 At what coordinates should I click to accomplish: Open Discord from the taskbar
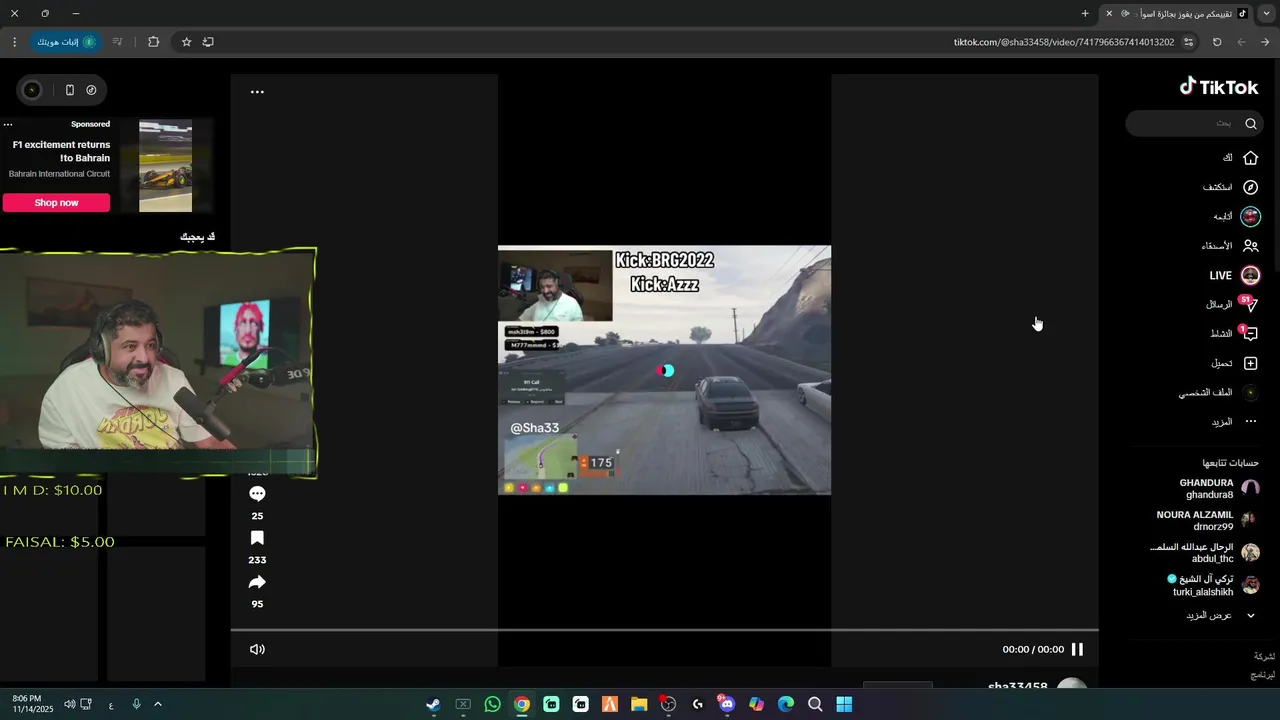(727, 704)
